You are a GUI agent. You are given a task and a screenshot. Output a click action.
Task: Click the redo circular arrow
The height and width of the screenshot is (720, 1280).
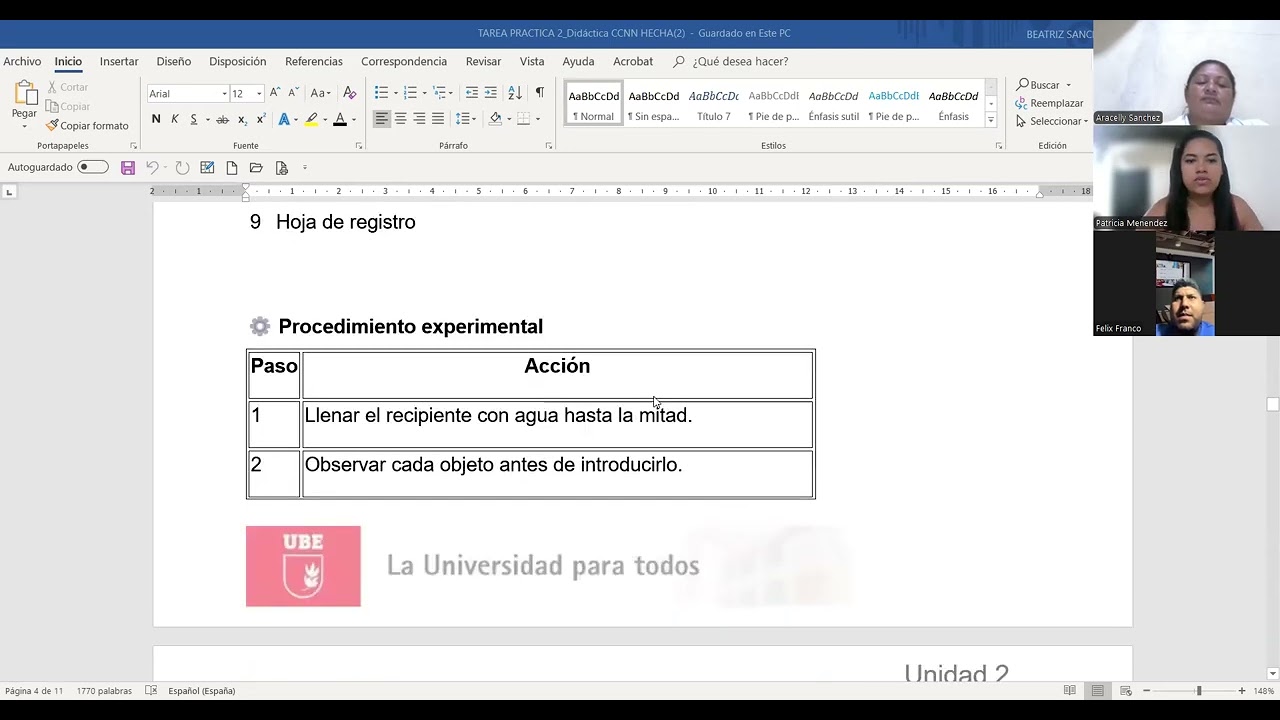tap(182, 167)
